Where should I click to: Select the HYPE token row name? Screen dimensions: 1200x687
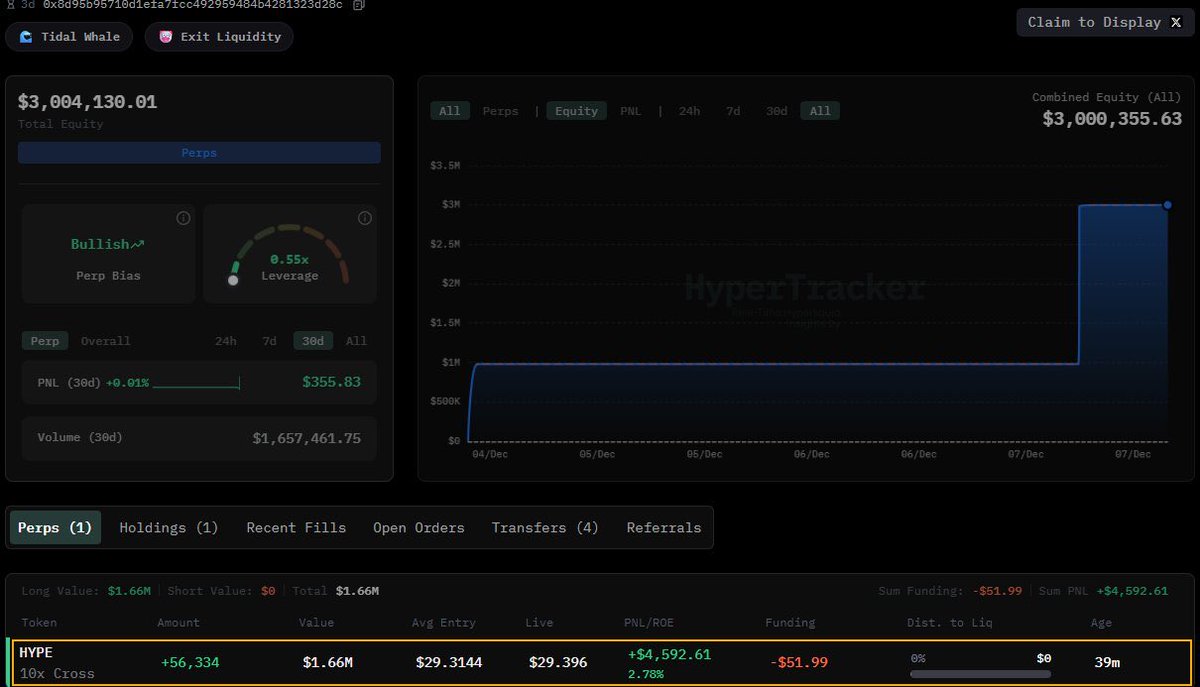point(36,652)
